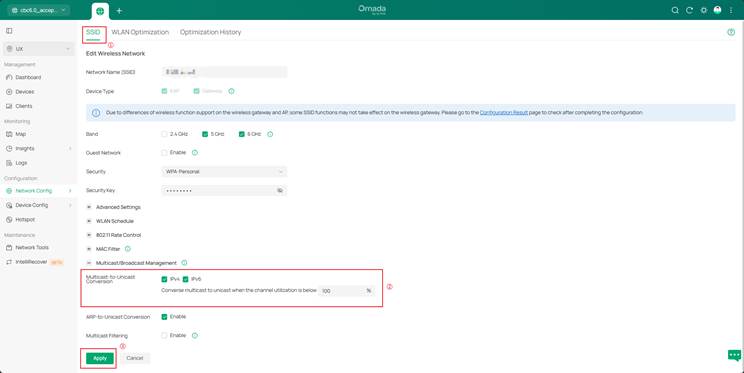
Task: Enable the Guest Network checkbox
Action: pos(164,153)
